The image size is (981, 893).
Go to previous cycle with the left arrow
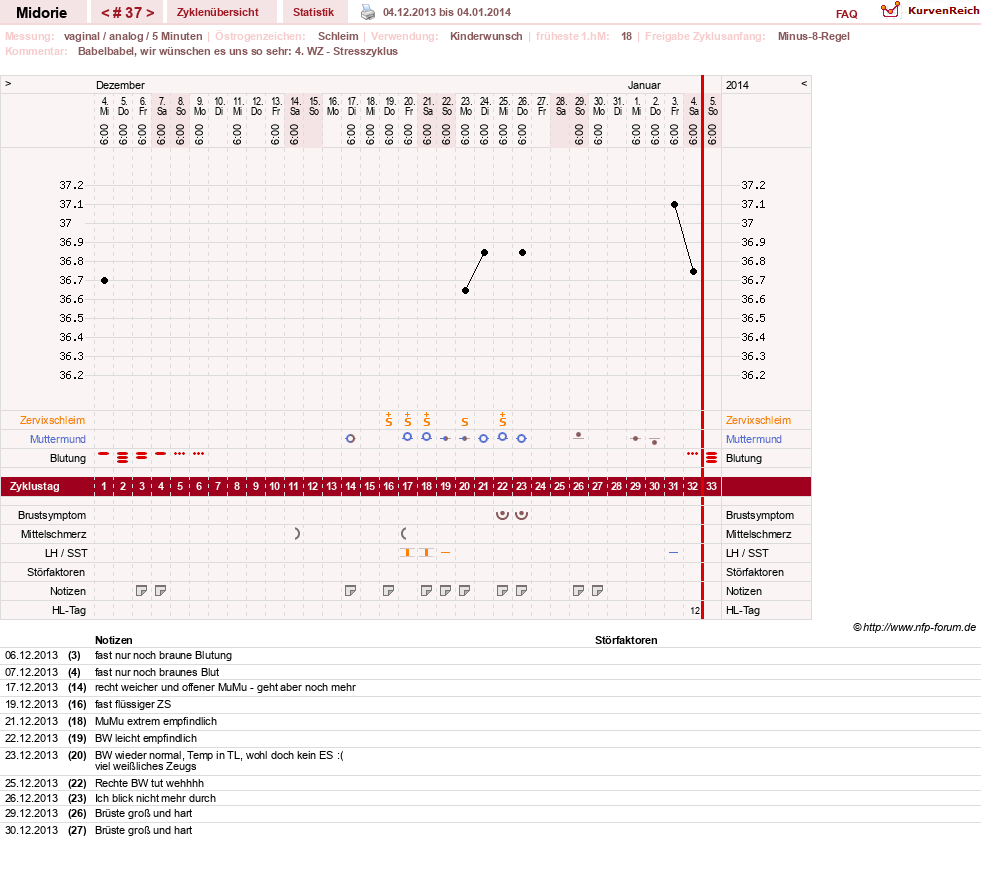(105, 13)
